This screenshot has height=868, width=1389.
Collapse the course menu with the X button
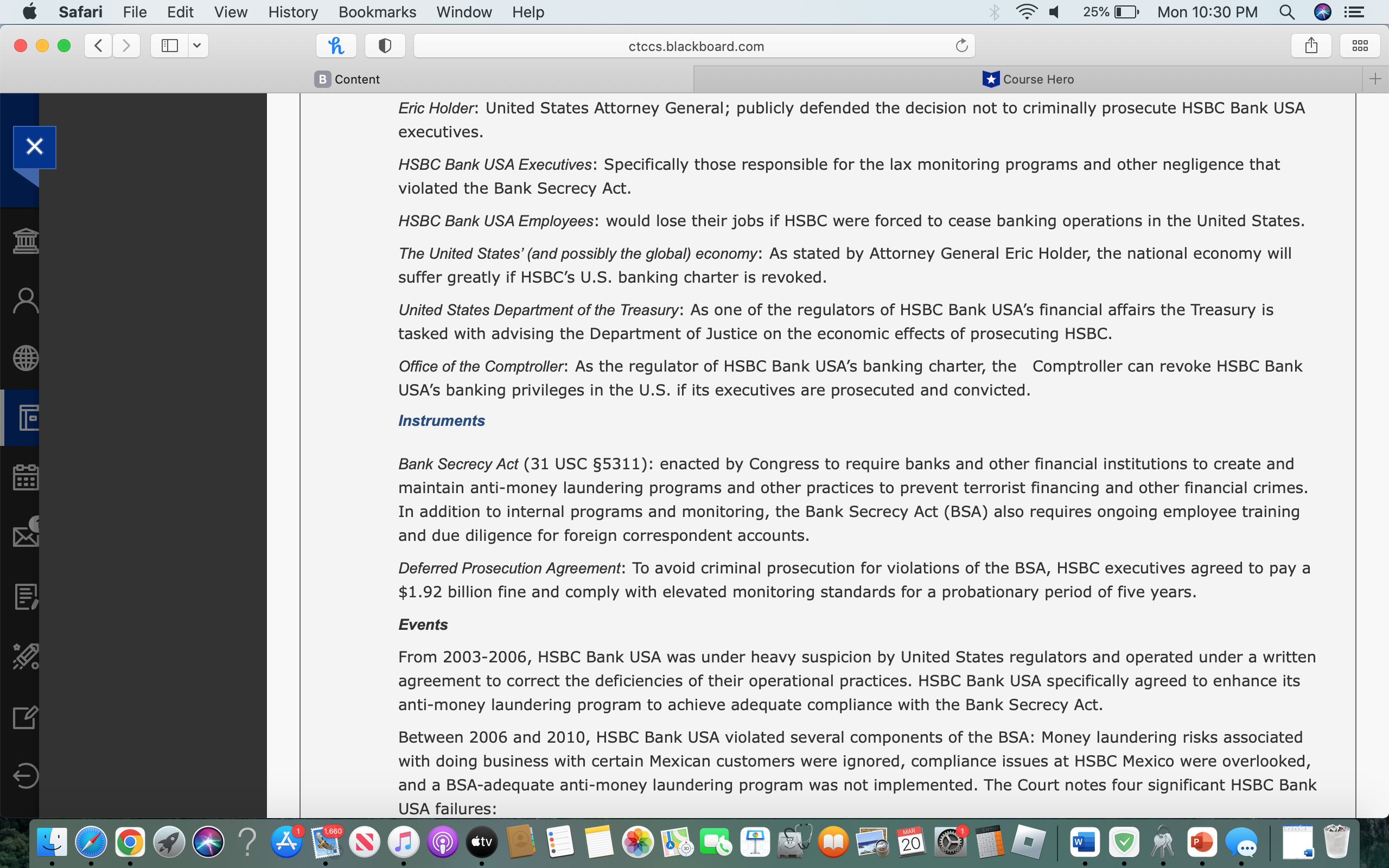[x=34, y=146]
